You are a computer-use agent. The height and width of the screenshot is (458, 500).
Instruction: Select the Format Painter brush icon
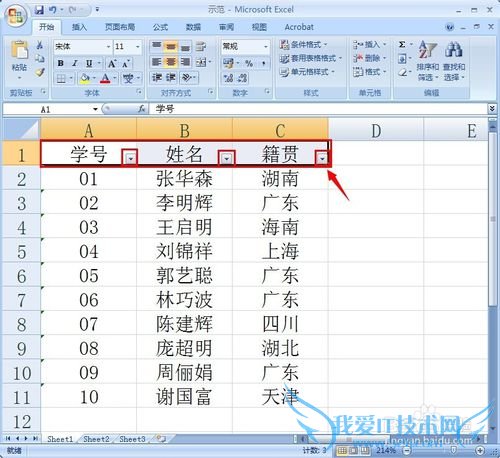pos(40,72)
